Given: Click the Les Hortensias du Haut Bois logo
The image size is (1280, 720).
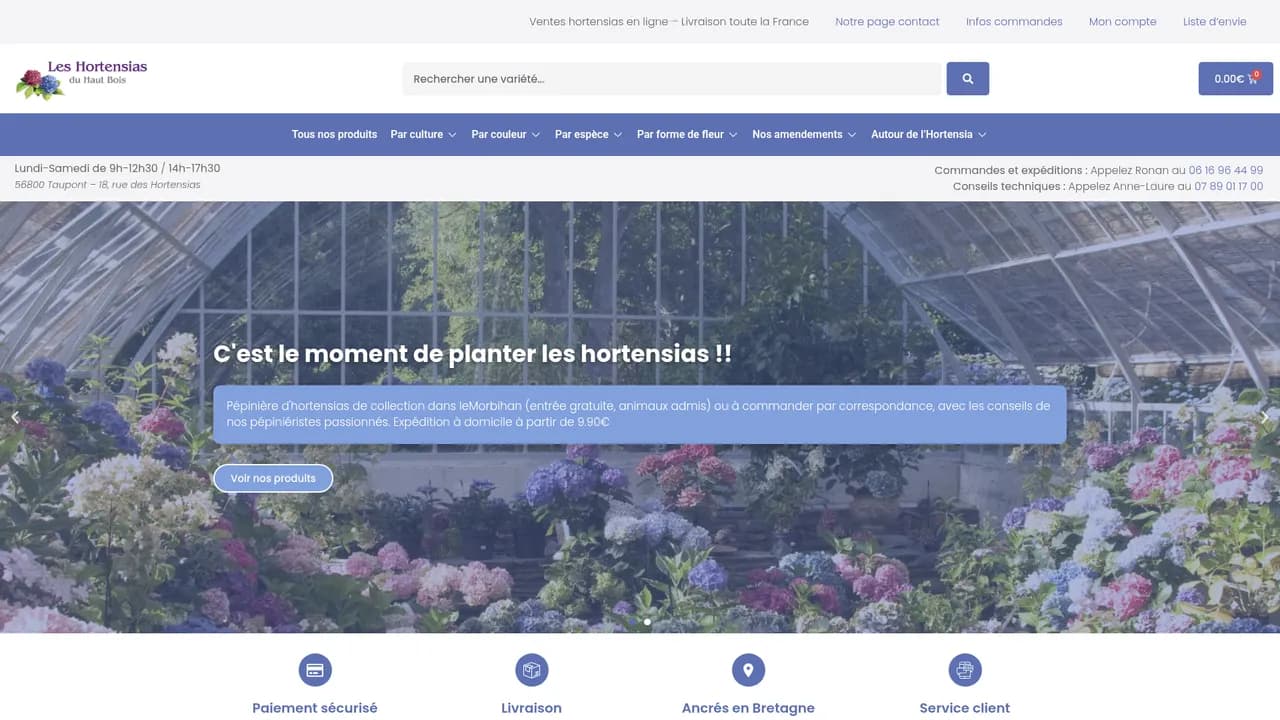Looking at the screenshot, I should click(x=82, y=79).
